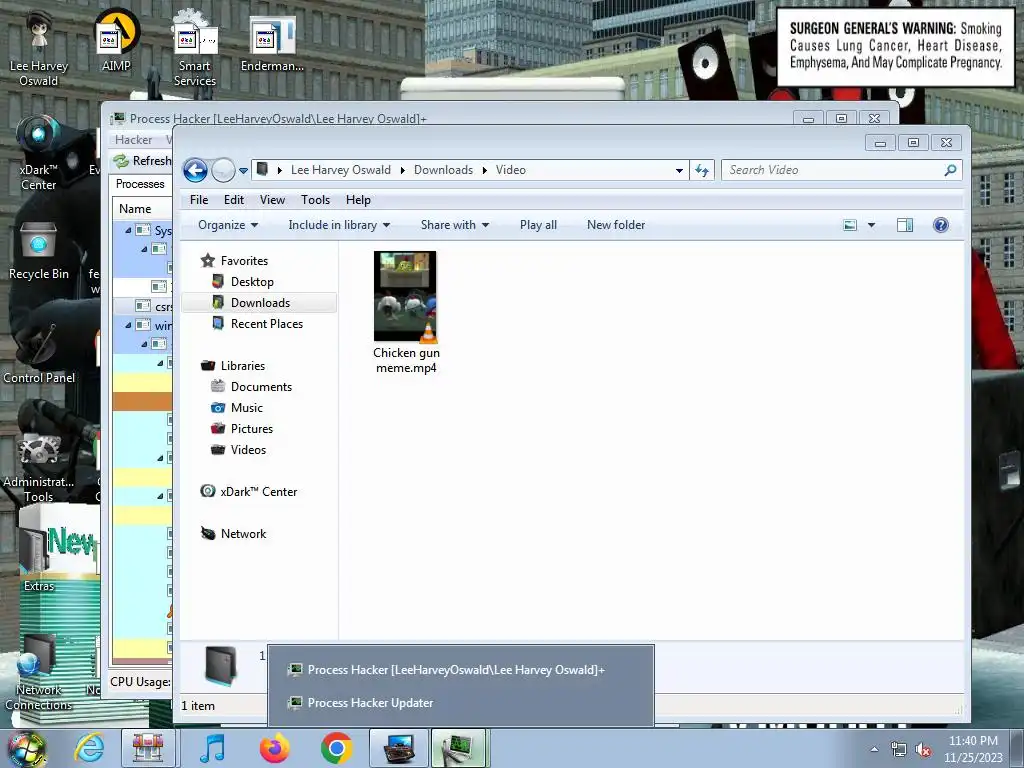
Task: Click the Windows Start orb
Action: click(25, 749)
